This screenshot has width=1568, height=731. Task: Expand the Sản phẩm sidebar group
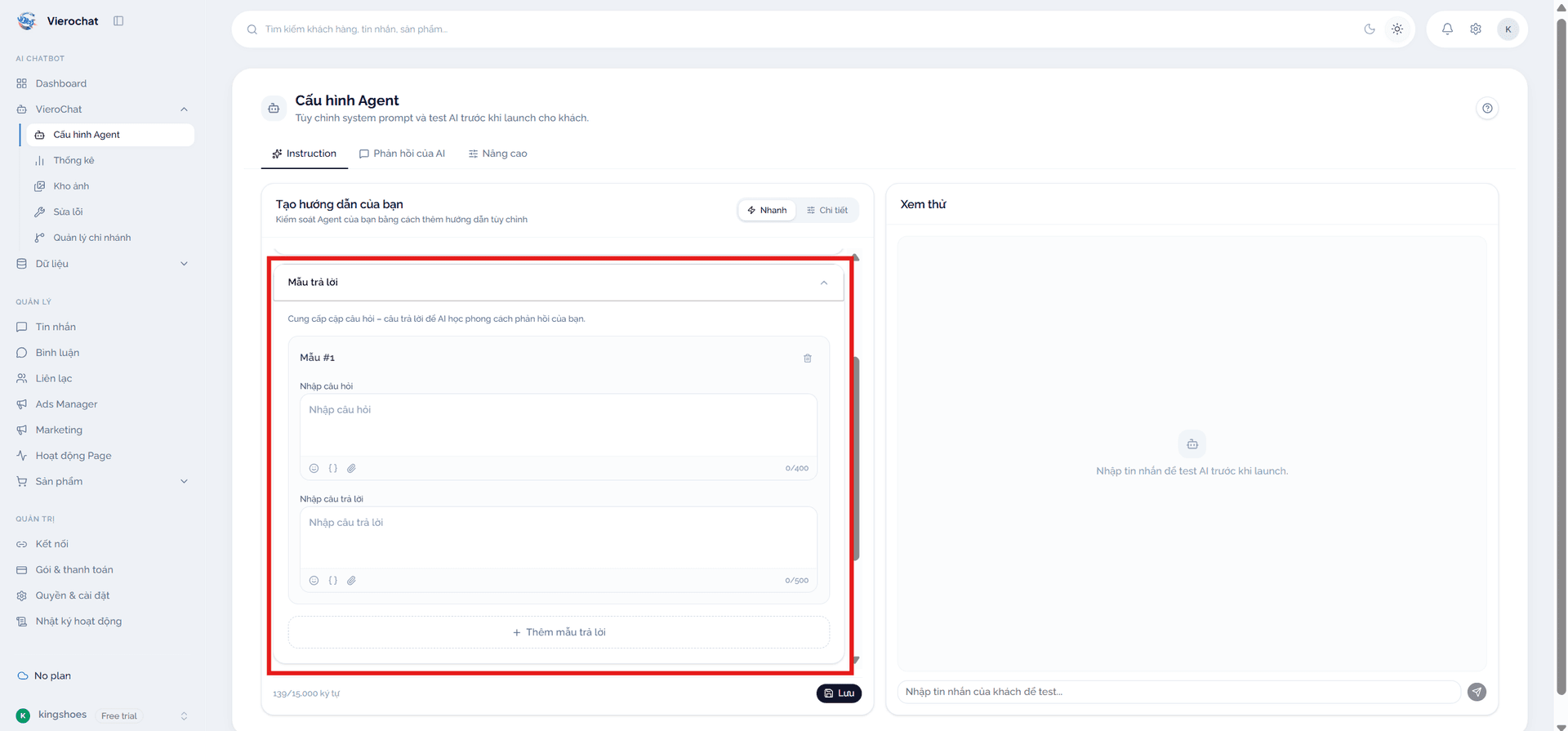(184, 481)
